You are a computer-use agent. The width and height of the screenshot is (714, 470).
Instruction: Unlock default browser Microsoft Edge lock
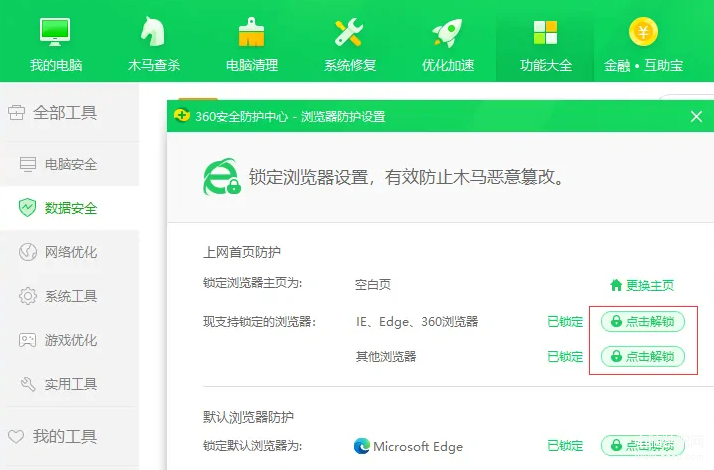point(643,445)
